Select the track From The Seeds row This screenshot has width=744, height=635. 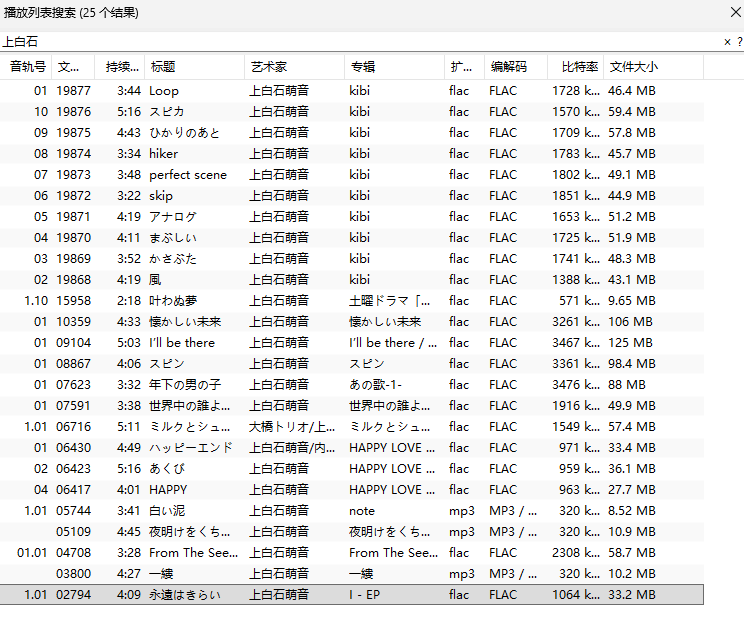[x=194, y=552]
